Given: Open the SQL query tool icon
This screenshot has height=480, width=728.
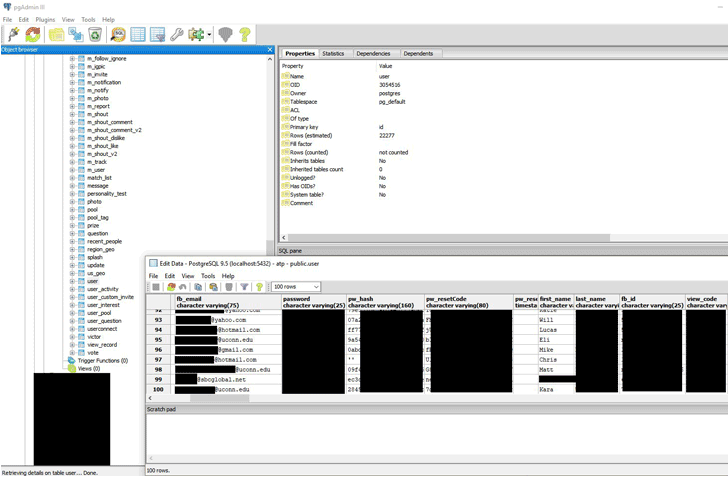Looking at the screenshot, I should (118, 34).
